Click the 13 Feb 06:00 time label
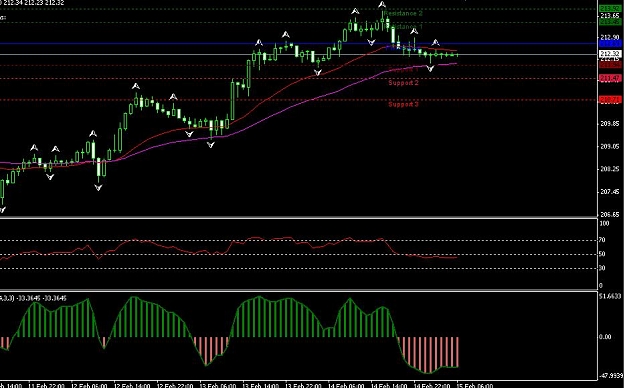Screen dimensions: 625x388 [x=218, y=385]
